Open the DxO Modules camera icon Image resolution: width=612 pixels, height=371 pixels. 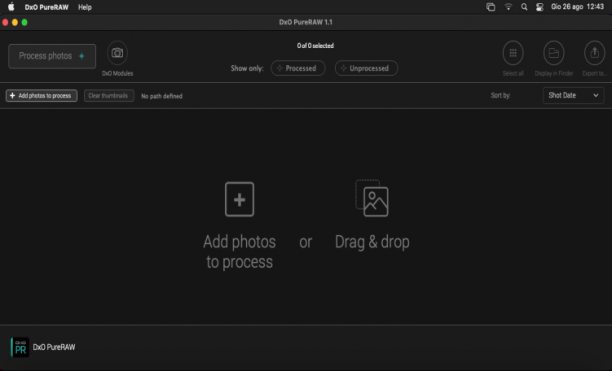(x=117, y=53)
